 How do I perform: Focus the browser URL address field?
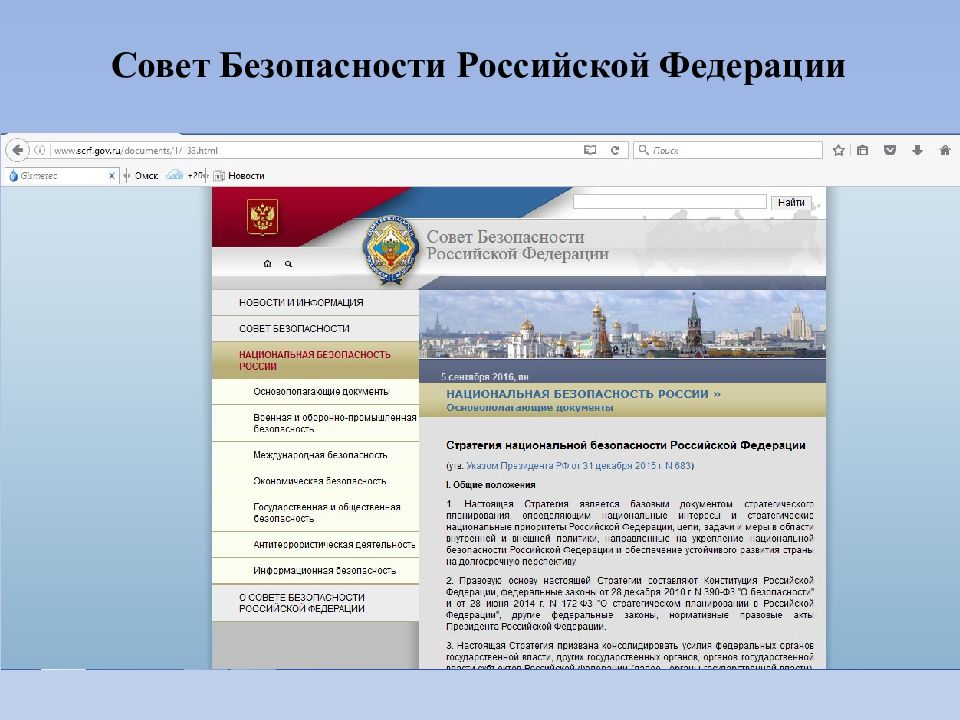click(315, 150)
